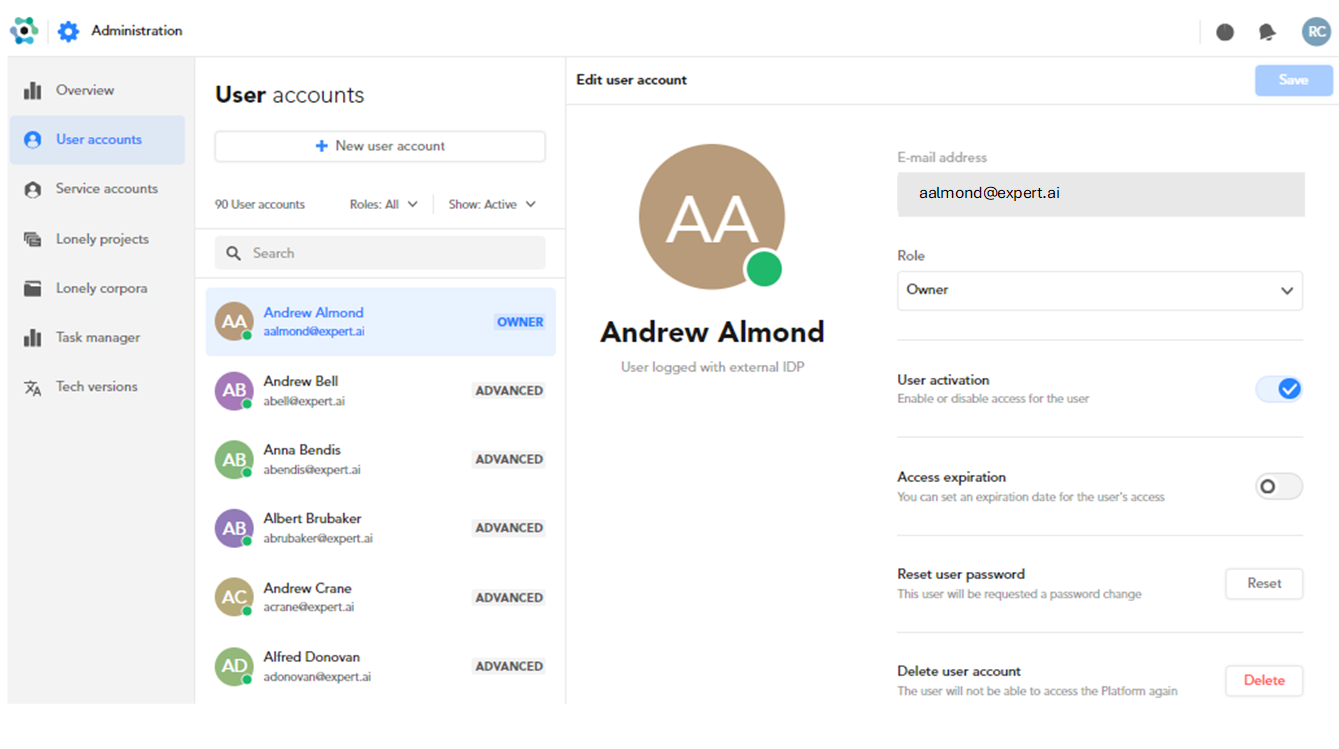Disable the User activation toggle
Image resolution: width=1339 pixels, height=749 pixels.
[x=1279, y=389]
